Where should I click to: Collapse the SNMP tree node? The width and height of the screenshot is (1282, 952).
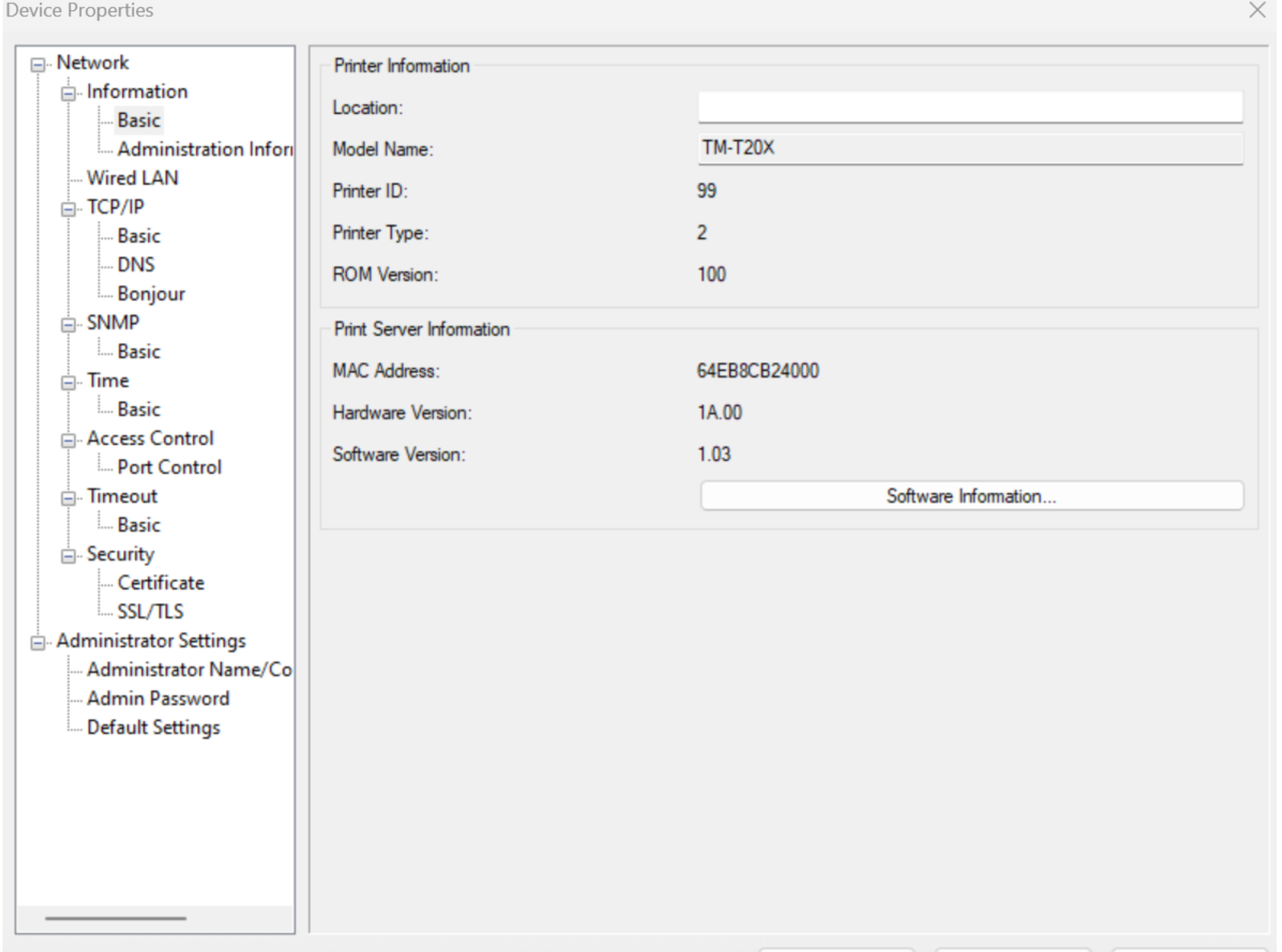click(x=68, y=325)
